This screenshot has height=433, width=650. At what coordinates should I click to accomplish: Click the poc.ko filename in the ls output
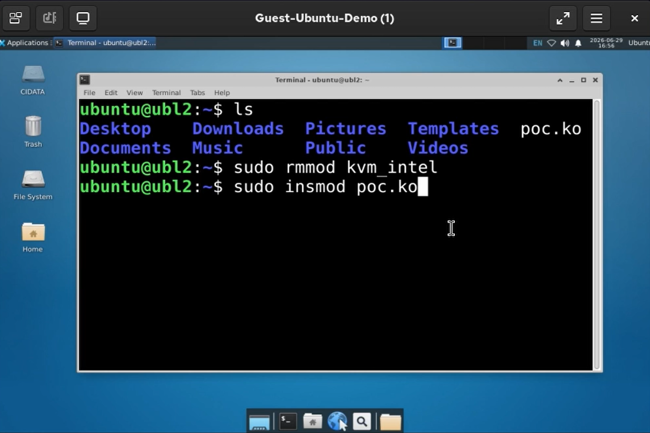[x=551, y=129]
